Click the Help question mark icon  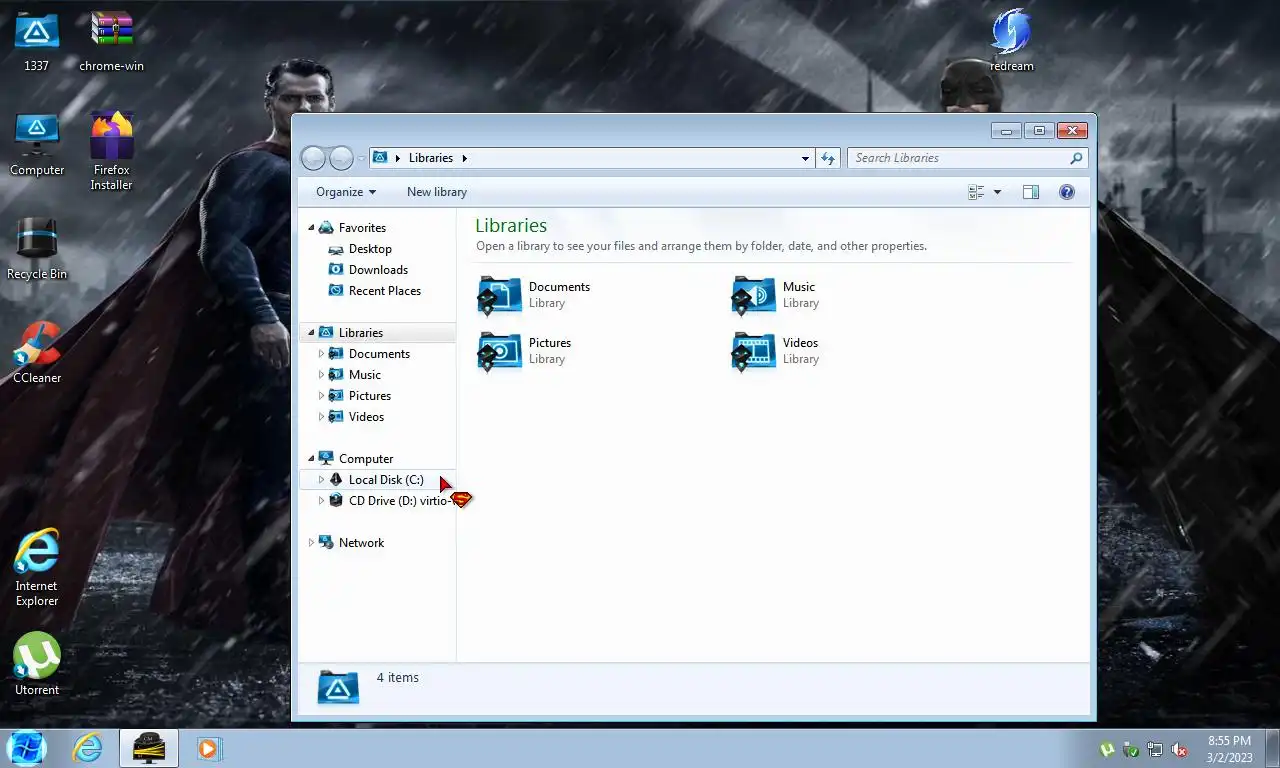1067,192
